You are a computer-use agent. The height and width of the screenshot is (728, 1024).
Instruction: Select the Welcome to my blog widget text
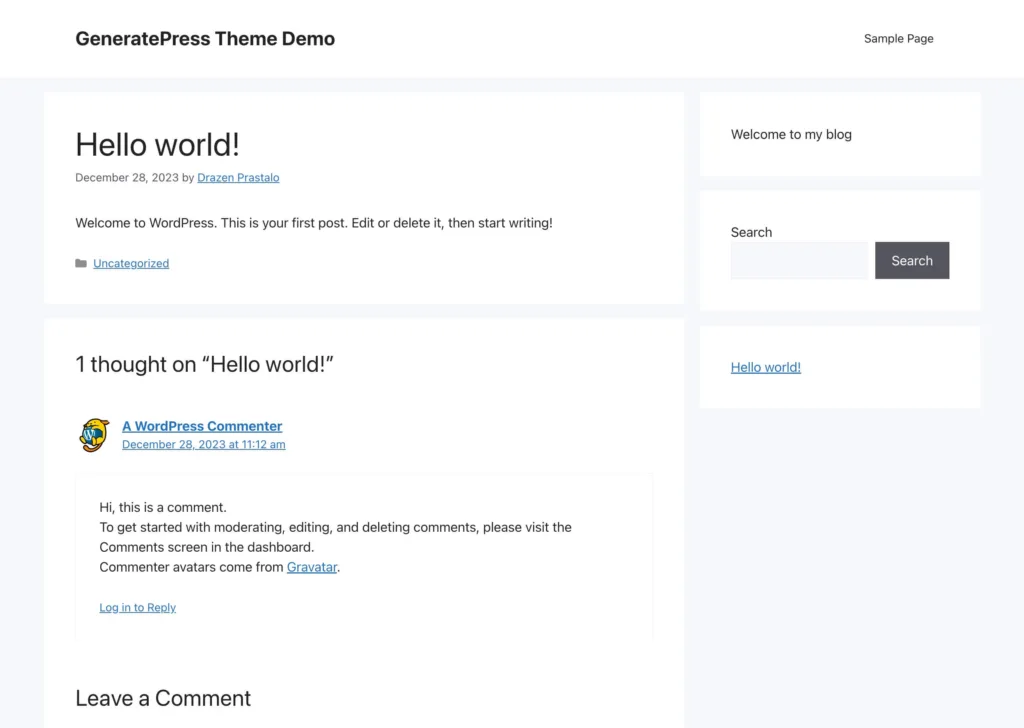tap(790, 134)
